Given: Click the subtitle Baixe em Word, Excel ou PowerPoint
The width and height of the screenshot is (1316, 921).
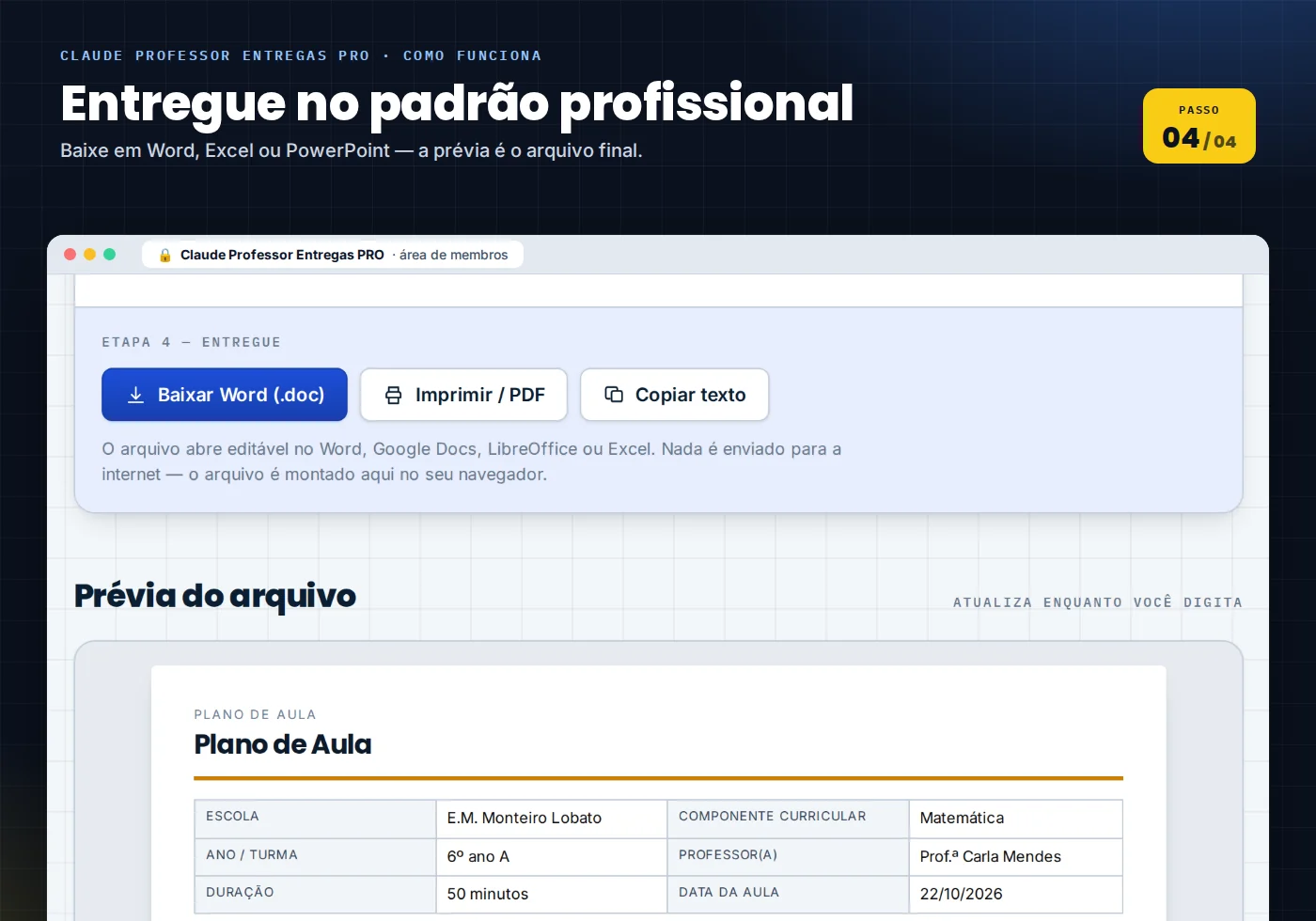Looking at the screenshot, I should 352,150.
